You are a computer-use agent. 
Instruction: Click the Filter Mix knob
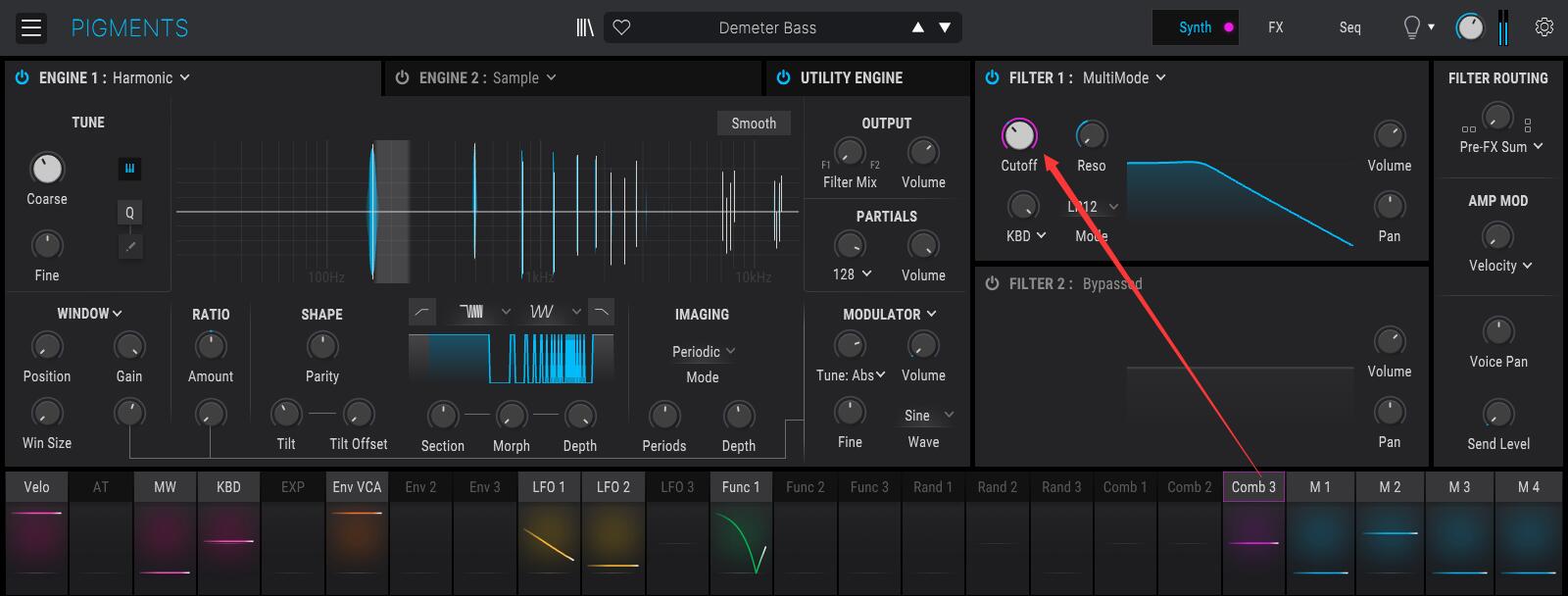tap(850, 152)
